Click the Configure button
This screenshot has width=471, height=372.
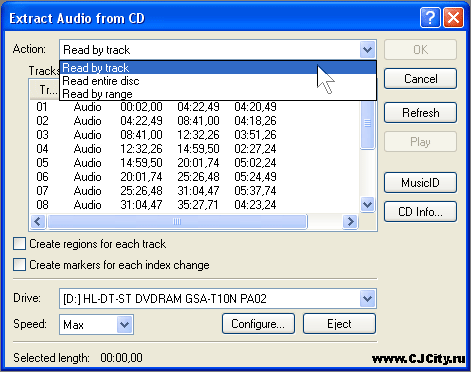(x=258, y=324)
